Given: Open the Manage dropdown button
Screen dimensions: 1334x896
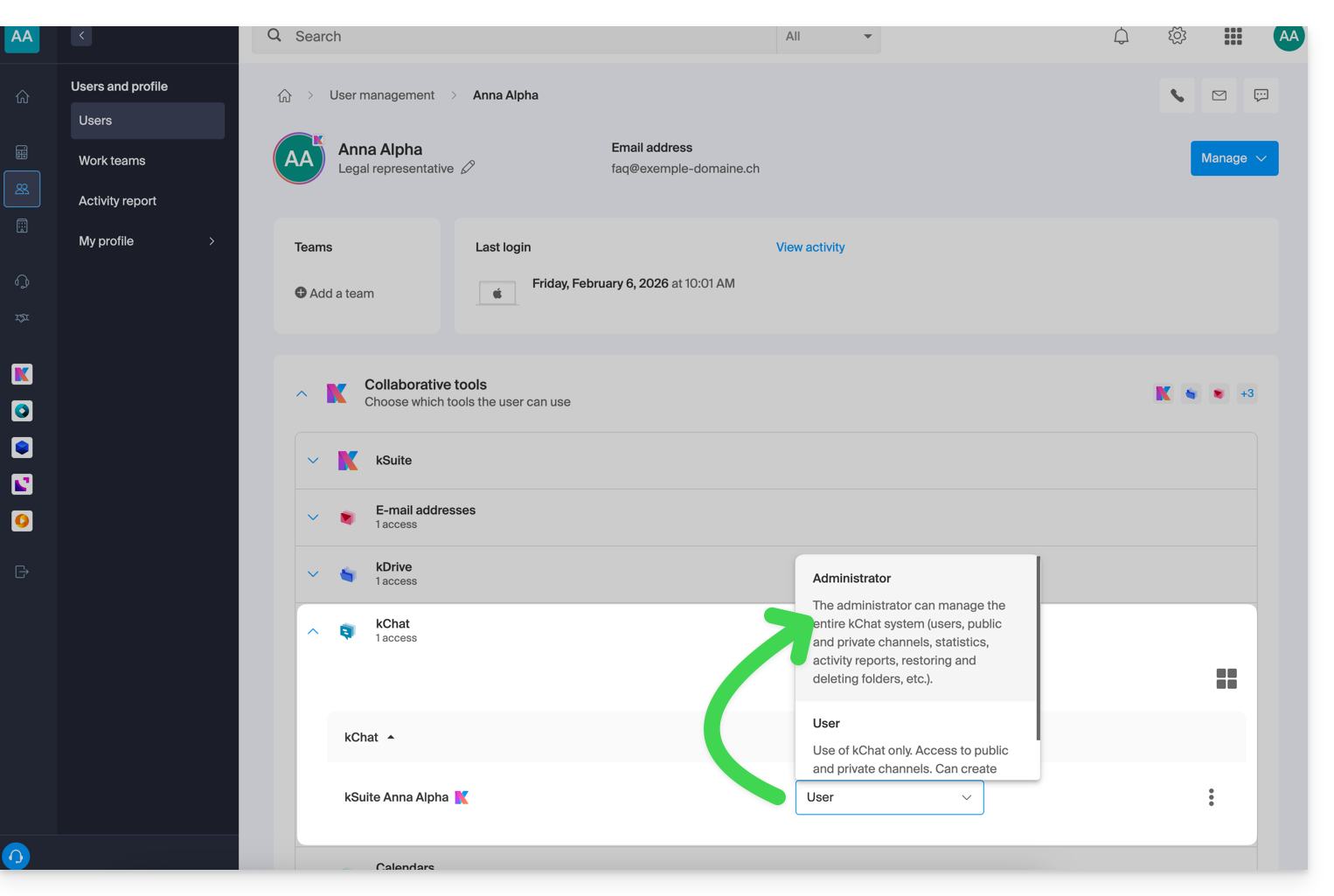Looking at the screenshot, I should pyautogui.click(x=1233, y=158).
